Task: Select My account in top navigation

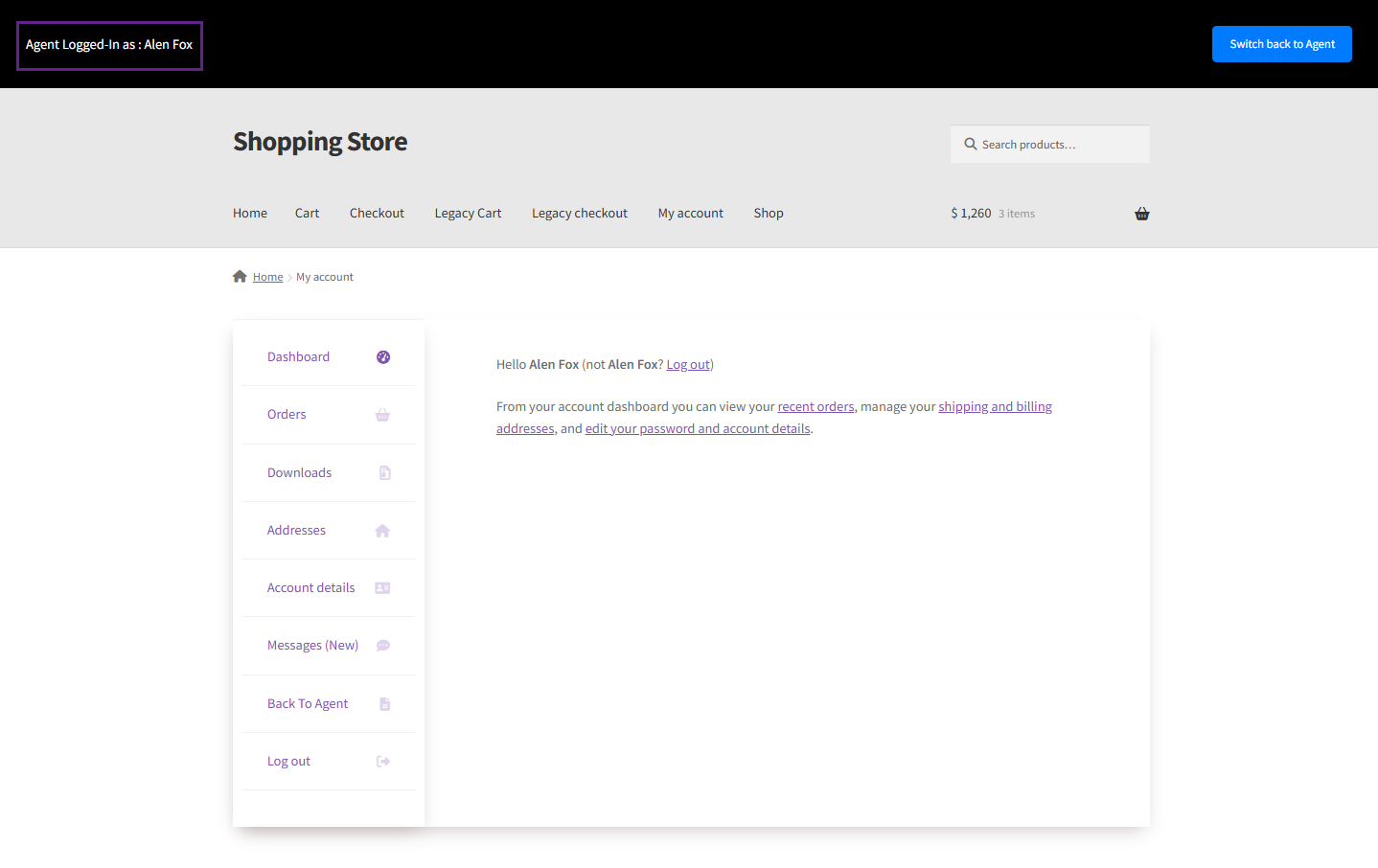Action: [x=691, y=213]
